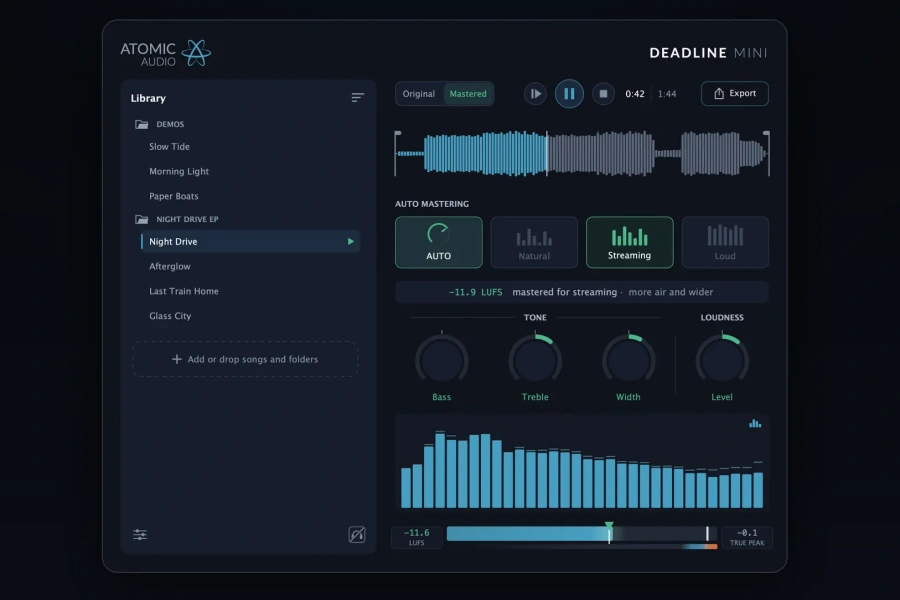Viewport: 900px width, 600px height.
Task: Collapse the NIGHT DRIVE EP folder
Action: point(141,219)
